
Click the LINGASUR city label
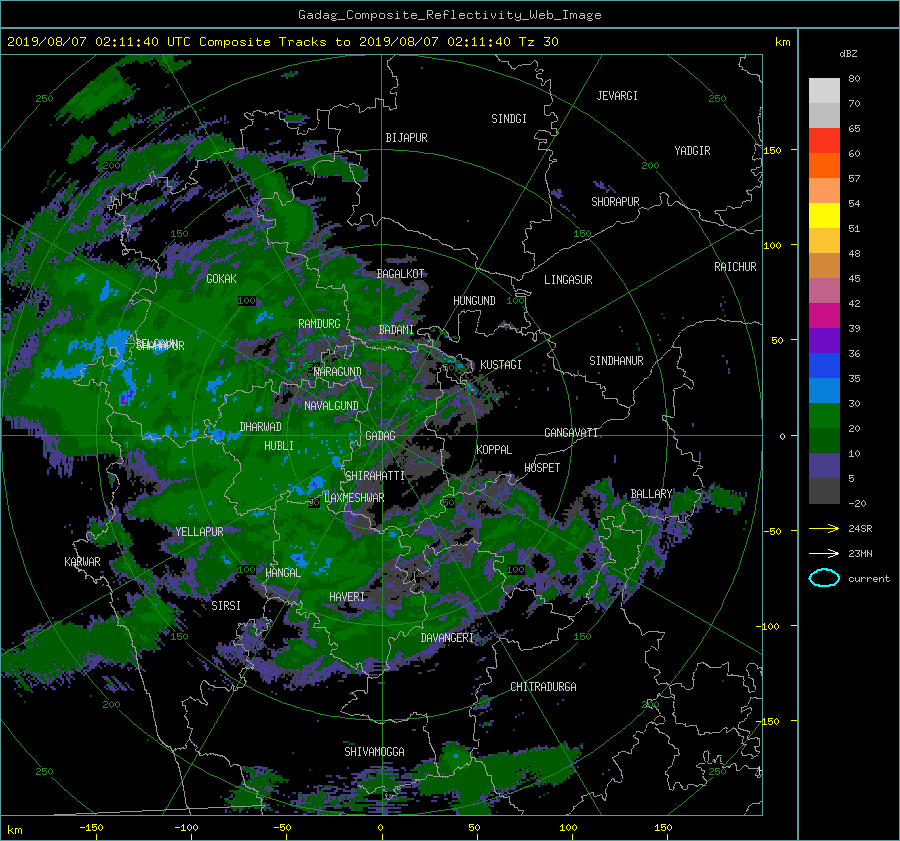pyautogui.click(x=568, y=280)
